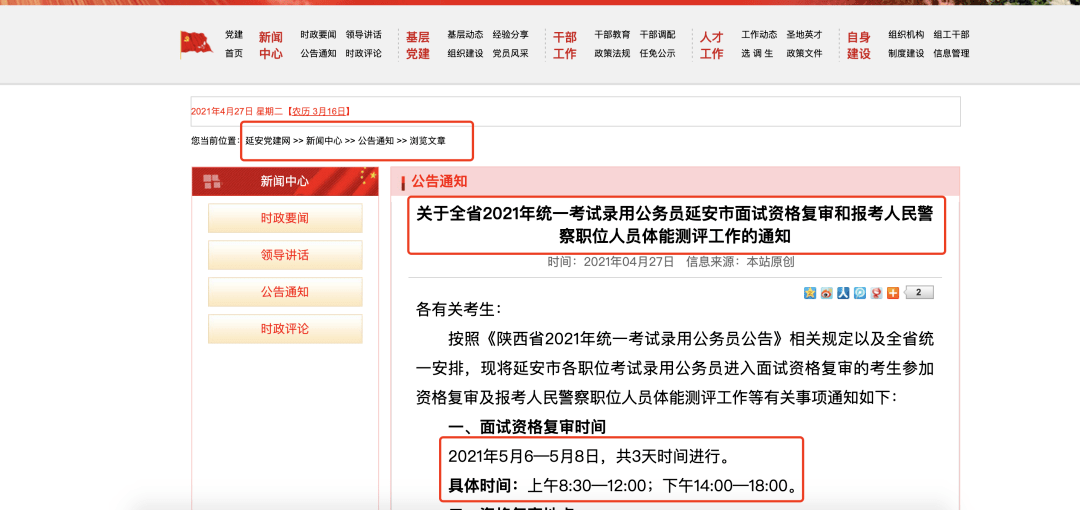Image resolution: width=1080 pixels, height=510 pixels.
Task: Open 基层党建 heading in top navigation
Action: pos(417,45)
